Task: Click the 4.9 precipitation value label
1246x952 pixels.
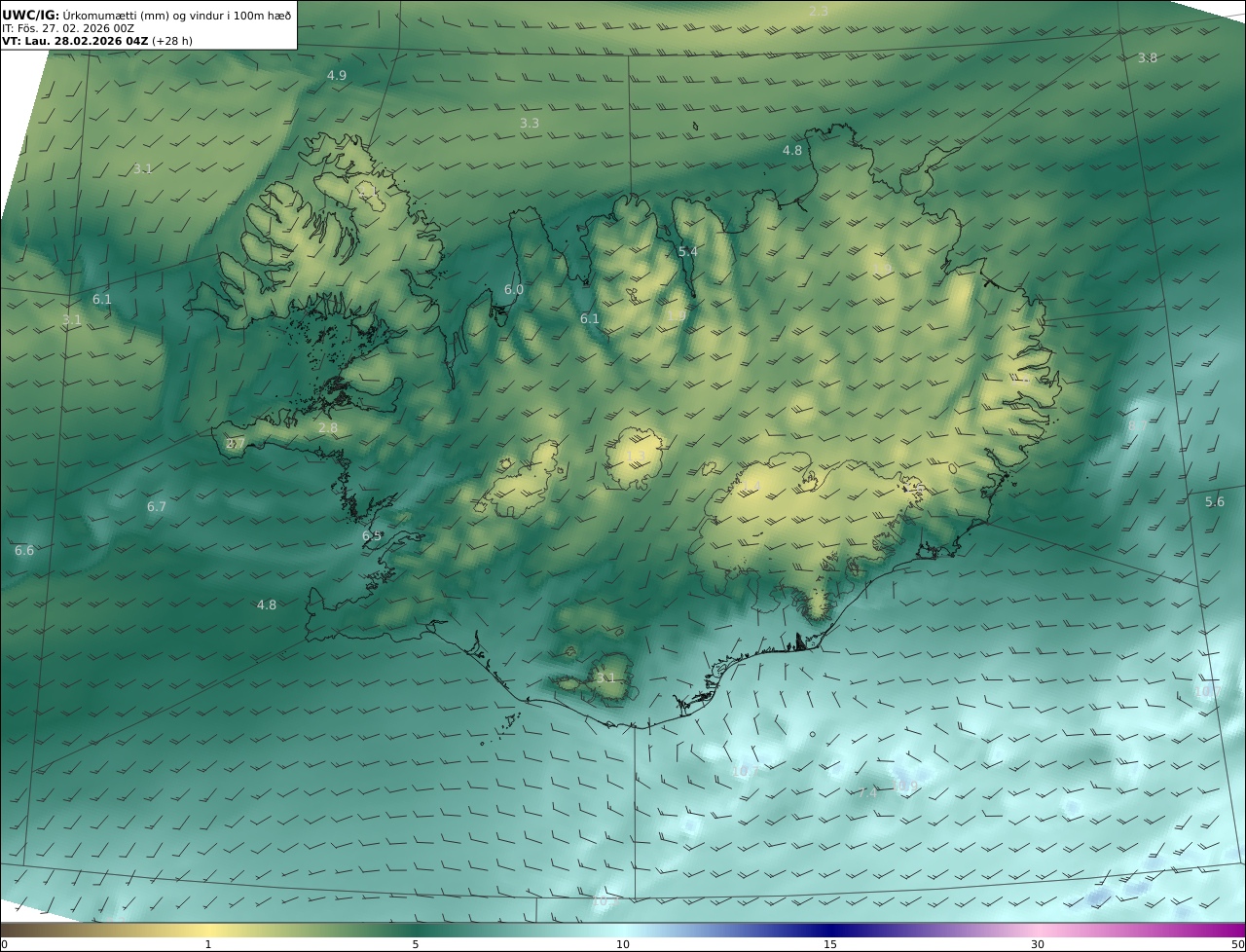Action: [x=336, y=75]
